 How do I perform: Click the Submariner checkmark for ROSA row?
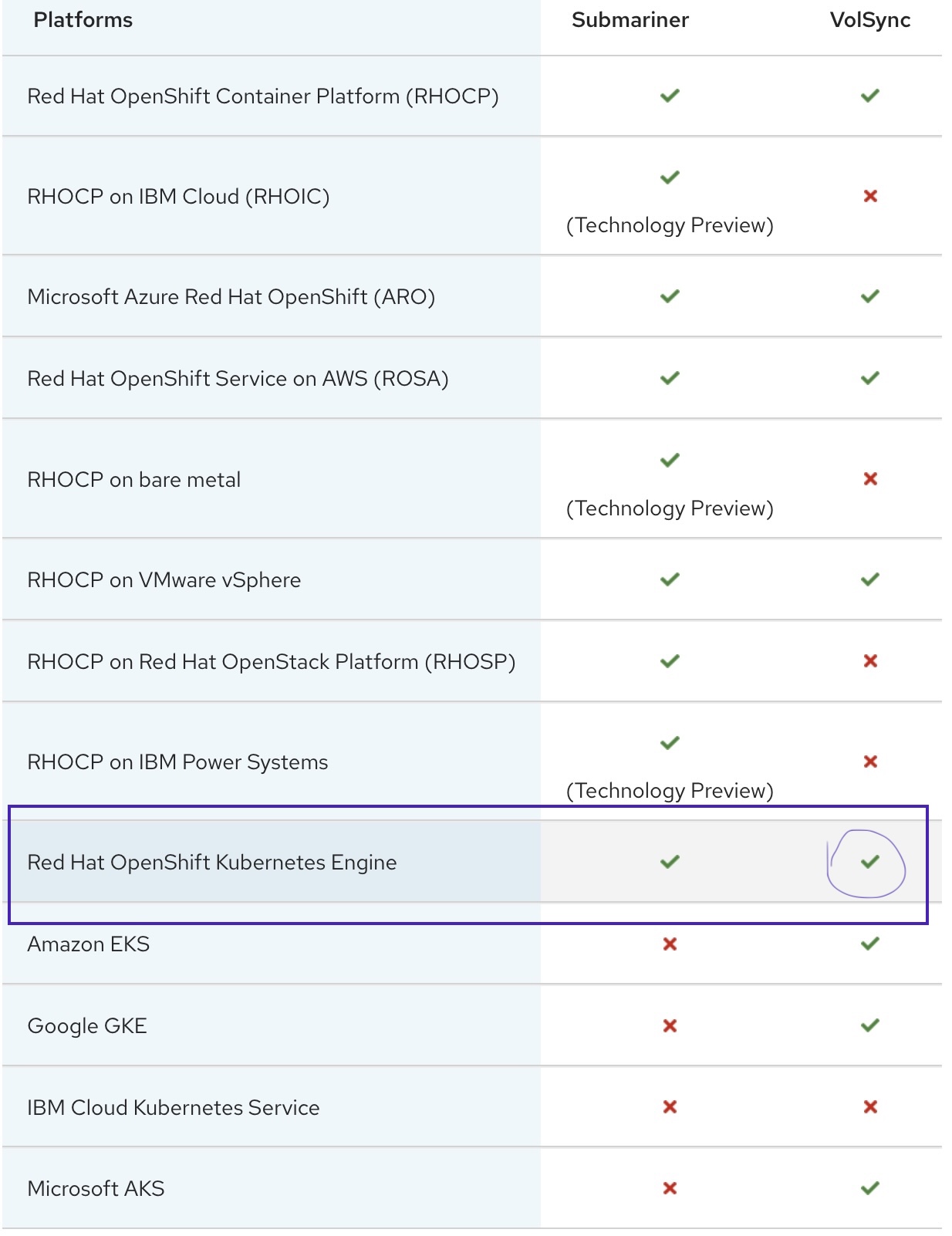click(670, 378)
